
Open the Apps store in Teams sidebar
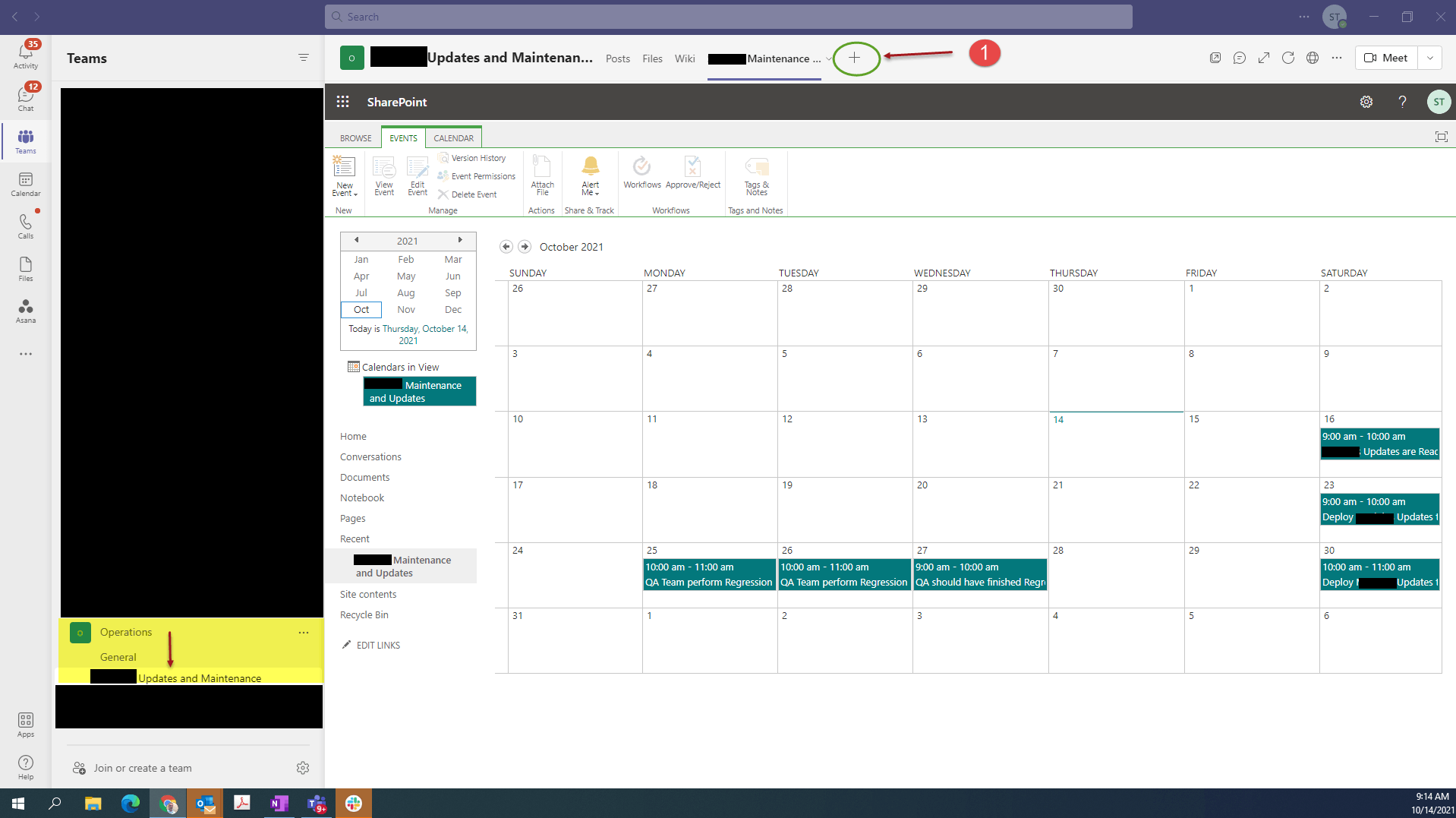coord(26,725)
